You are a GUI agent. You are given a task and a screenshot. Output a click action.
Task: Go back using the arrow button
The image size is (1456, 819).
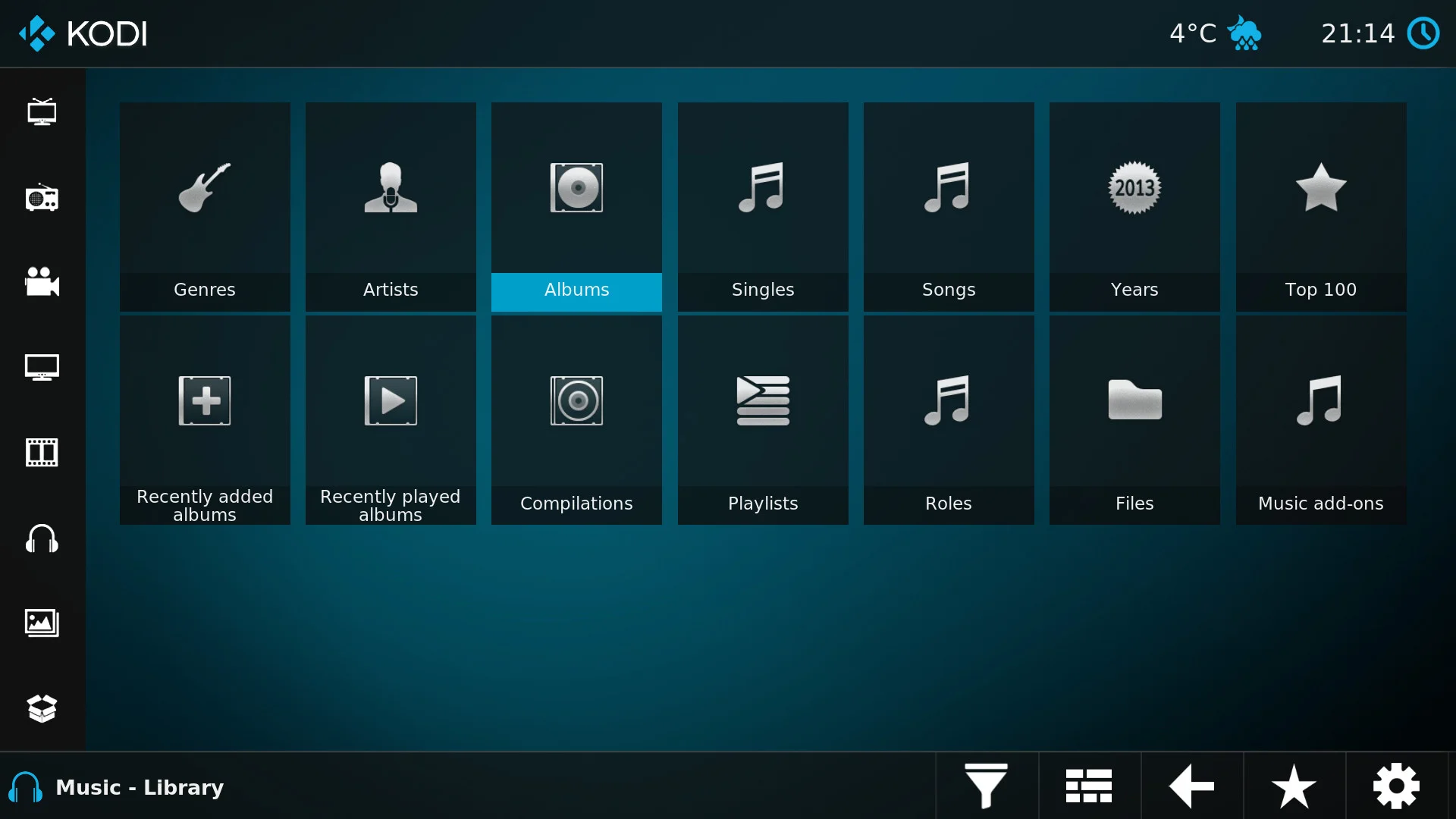(x=1191, y=786)
